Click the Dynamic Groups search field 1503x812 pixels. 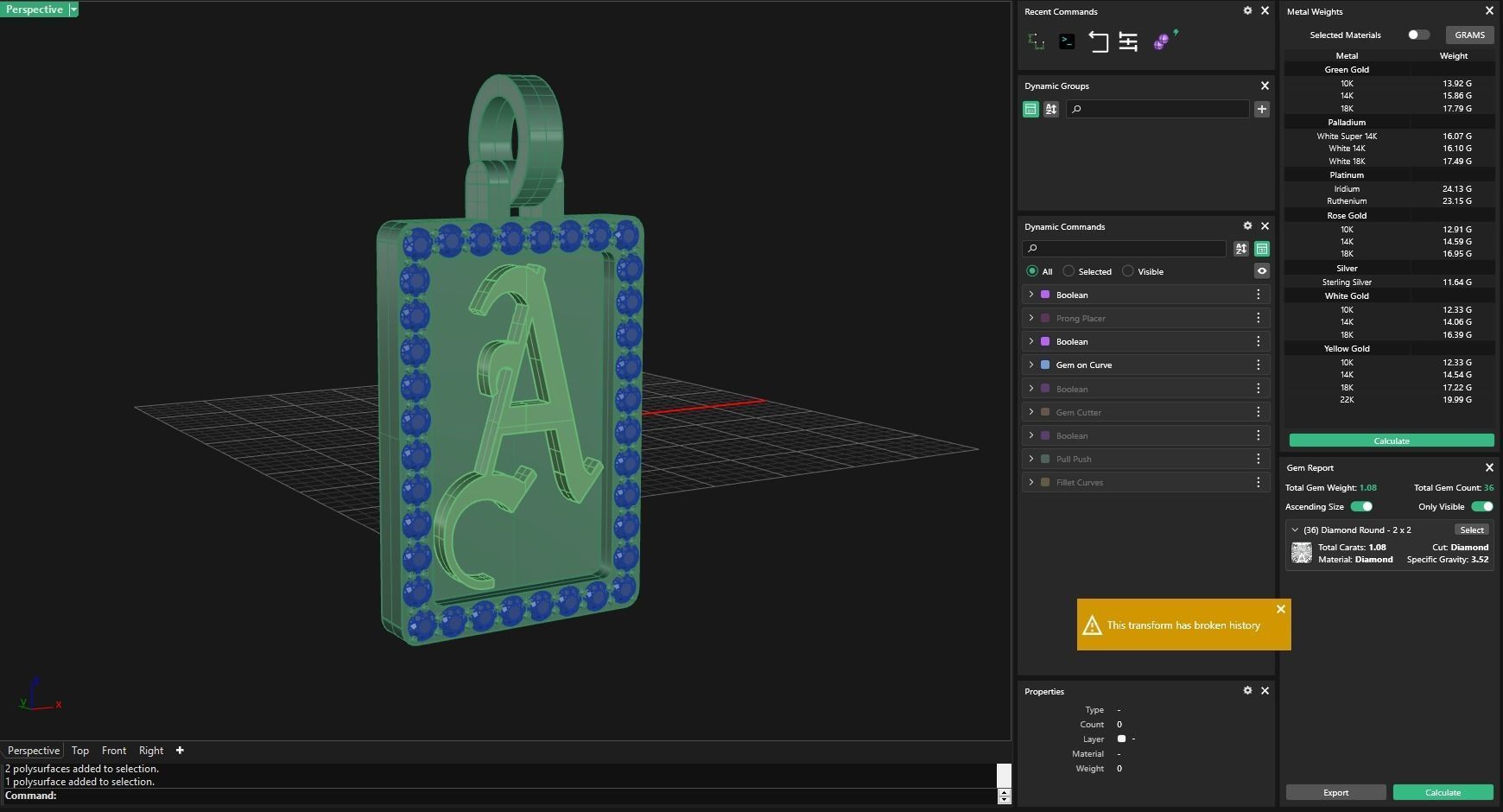1157,109
